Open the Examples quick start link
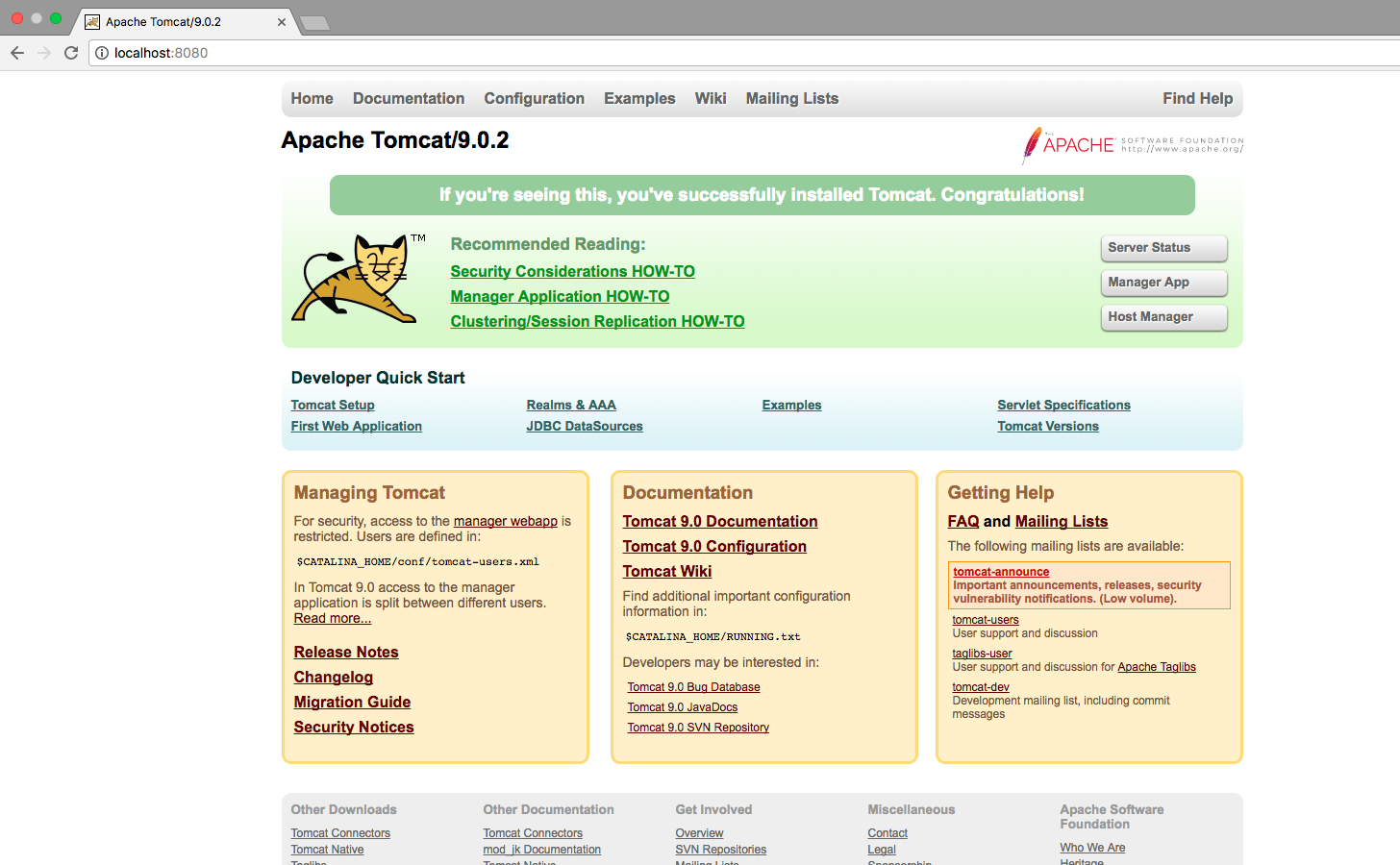The height and width of the screenshot is (865, 1400). 792,406
